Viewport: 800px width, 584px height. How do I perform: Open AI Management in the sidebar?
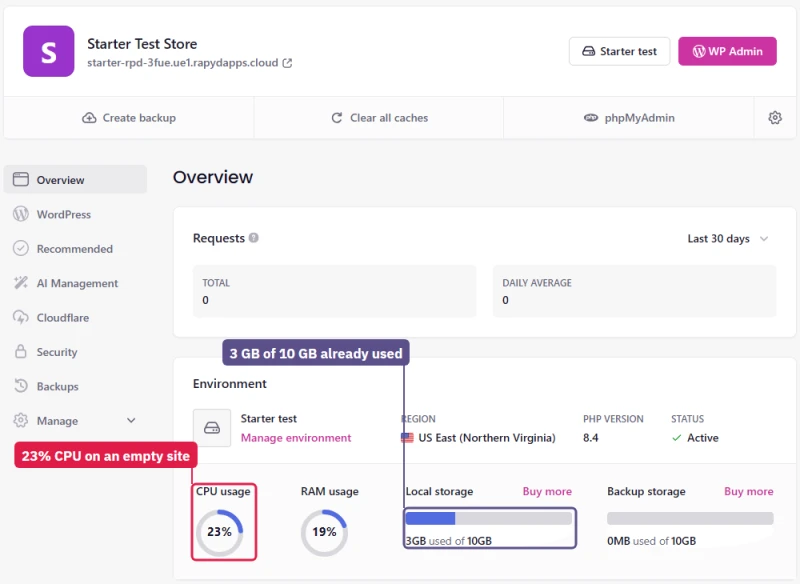click(x=76, y=283)
